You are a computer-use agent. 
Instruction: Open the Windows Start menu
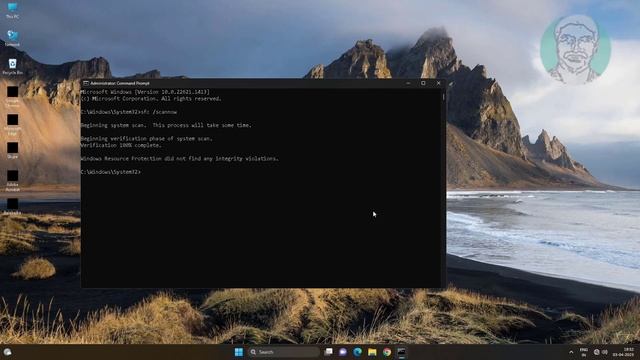(x=239, y=352)
